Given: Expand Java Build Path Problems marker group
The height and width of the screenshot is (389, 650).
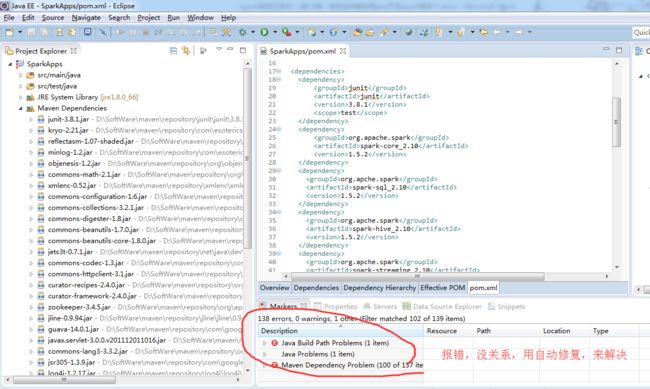Looking at the screenshot, I should 264,343.
